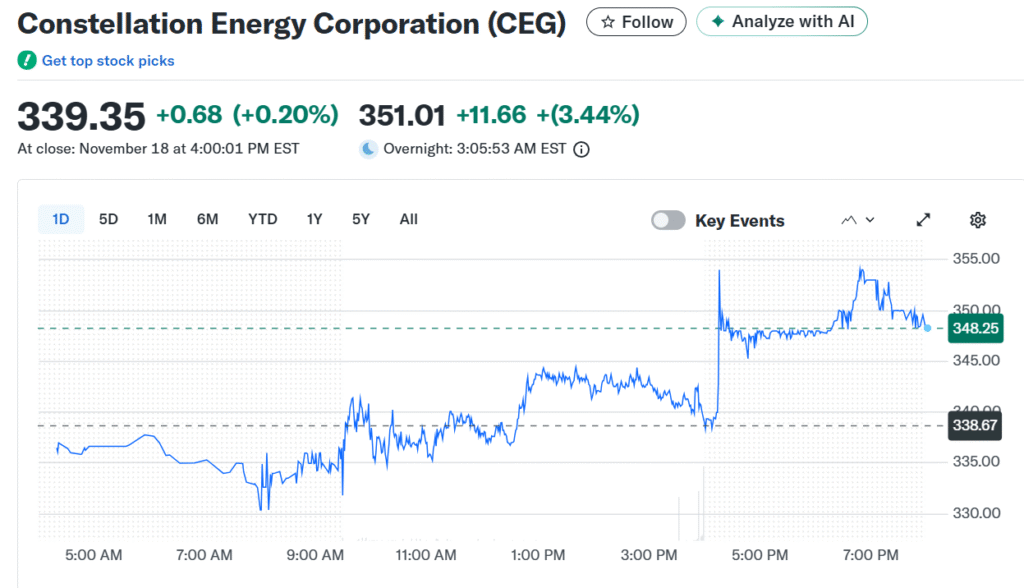
Task: Select the 1M chart range
Action: (x=157, y=219)
